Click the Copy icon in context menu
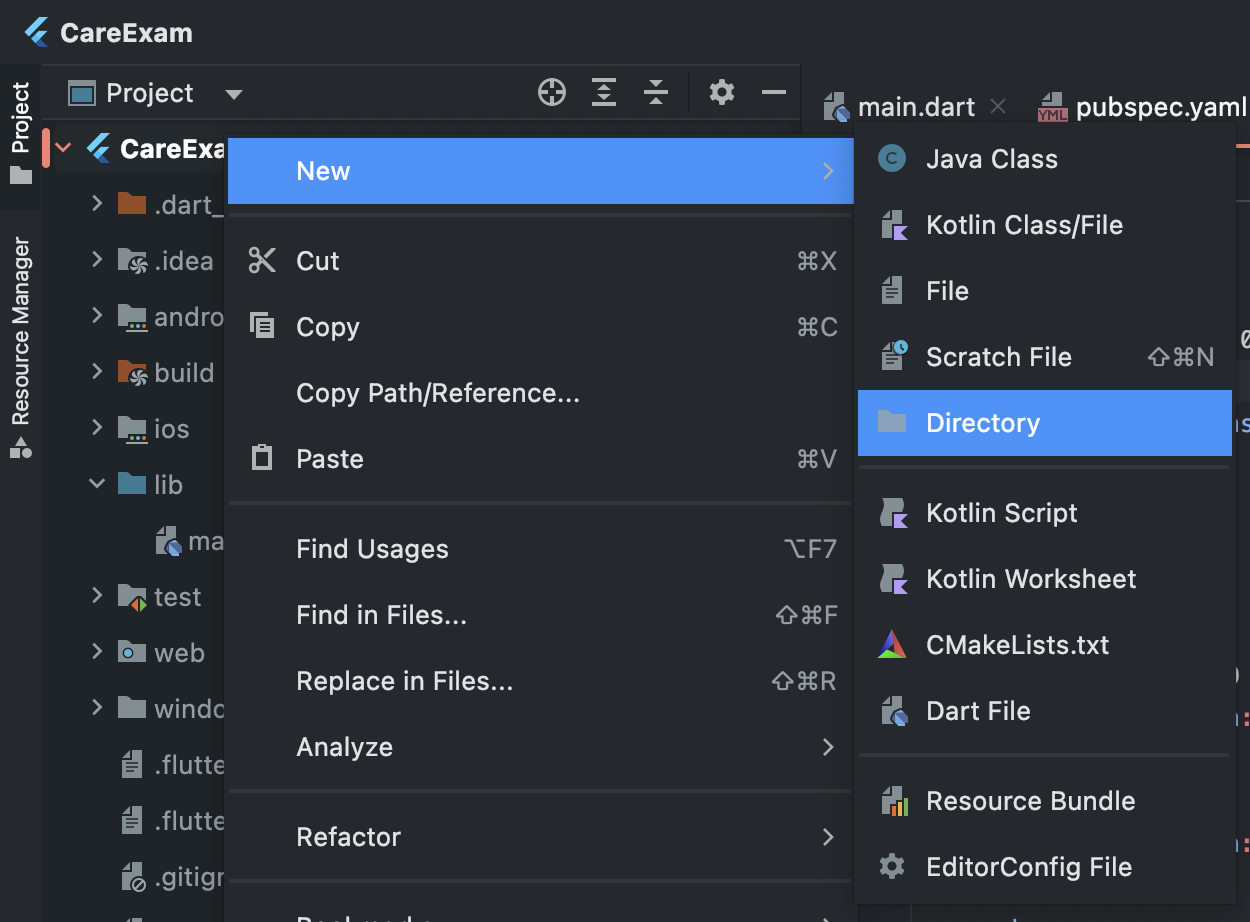The width and height of the screenshot is (1250, 922). [x=262, y=327]
